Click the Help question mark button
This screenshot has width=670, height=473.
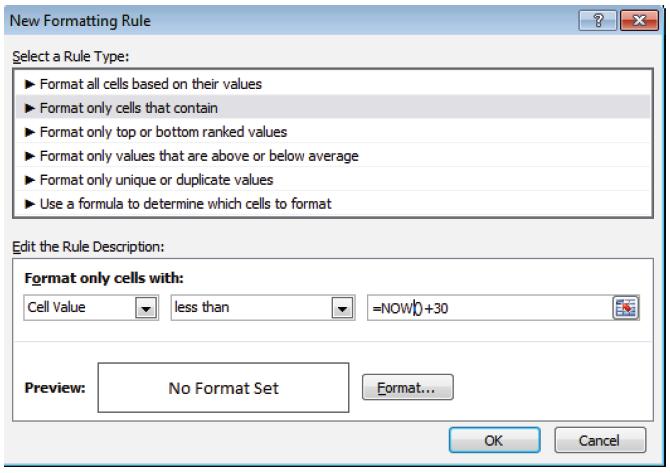598,20
